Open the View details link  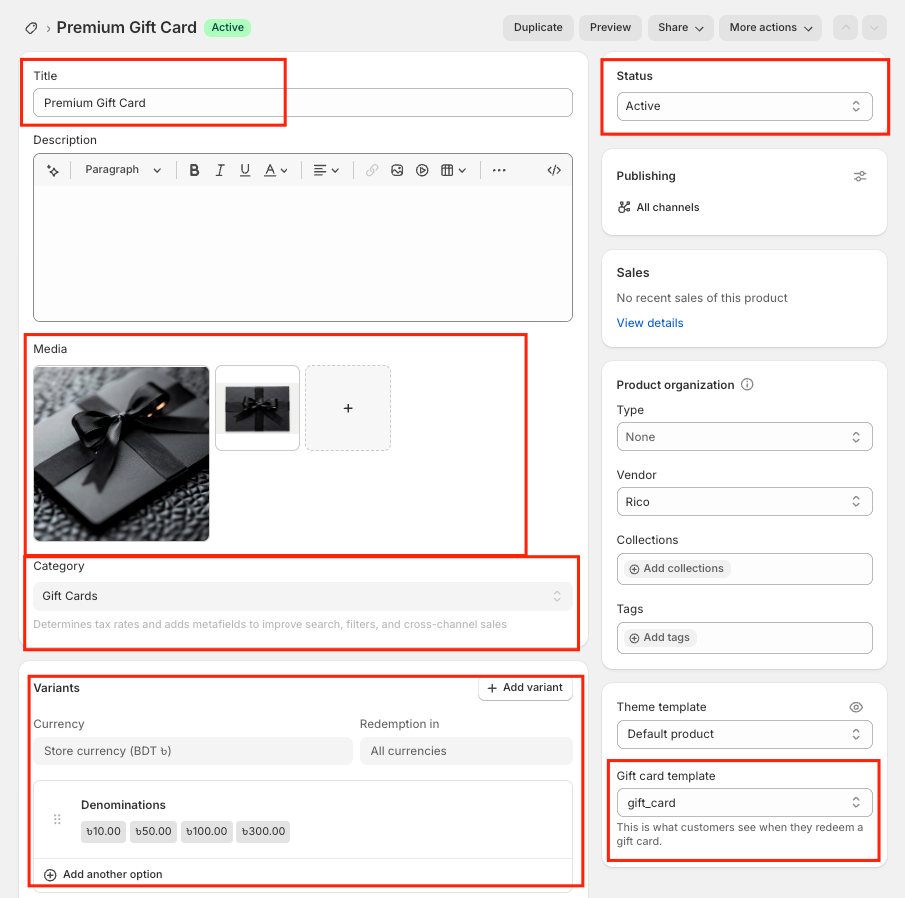pos(650,323)
